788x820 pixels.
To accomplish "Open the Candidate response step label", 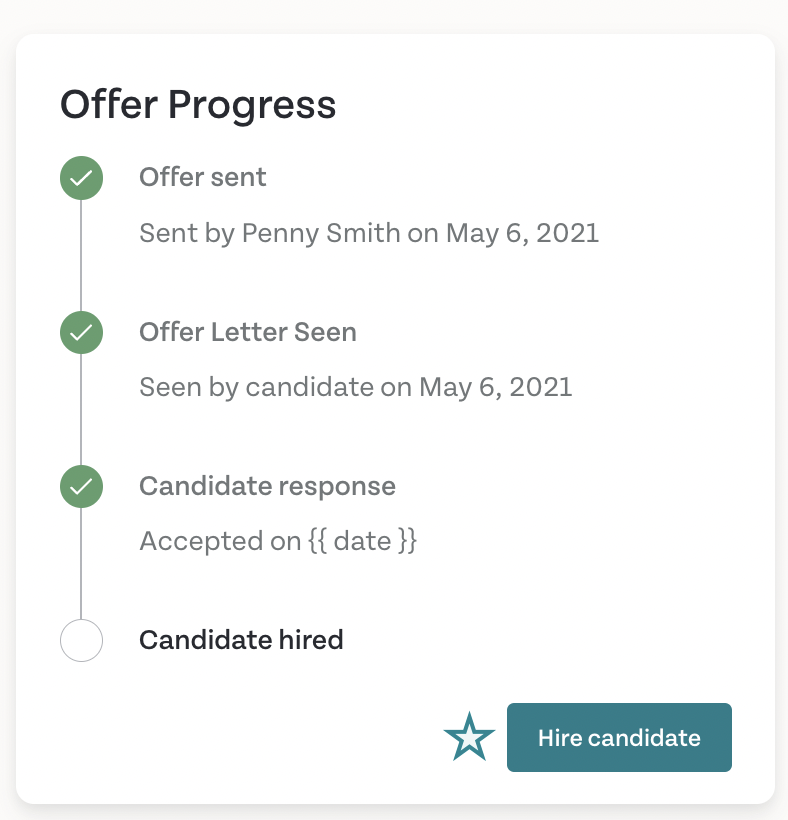I will (x=267, y=486).
